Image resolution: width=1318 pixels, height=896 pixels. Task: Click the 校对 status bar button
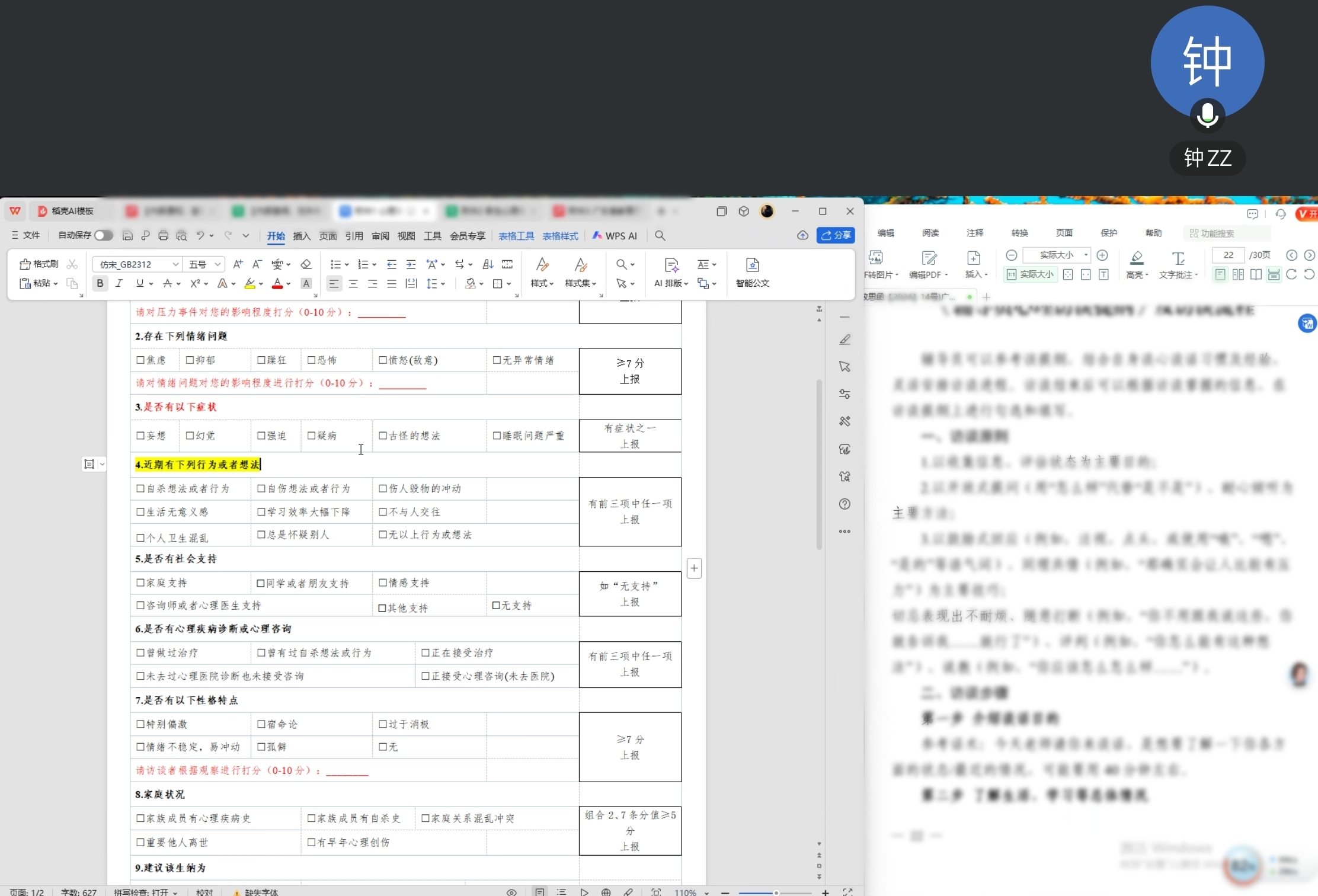pyautogui.click(x=204, y=892)
